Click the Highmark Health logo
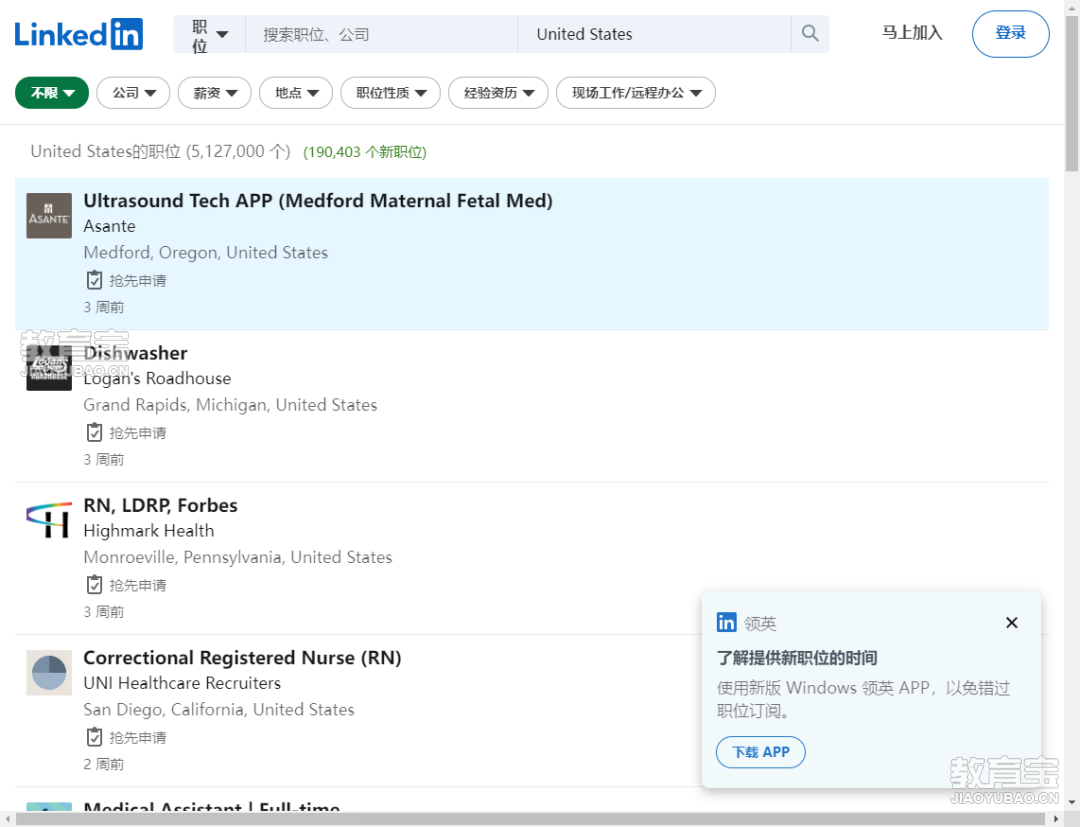This screenshot has width=1080, height=827. [49, 520]
